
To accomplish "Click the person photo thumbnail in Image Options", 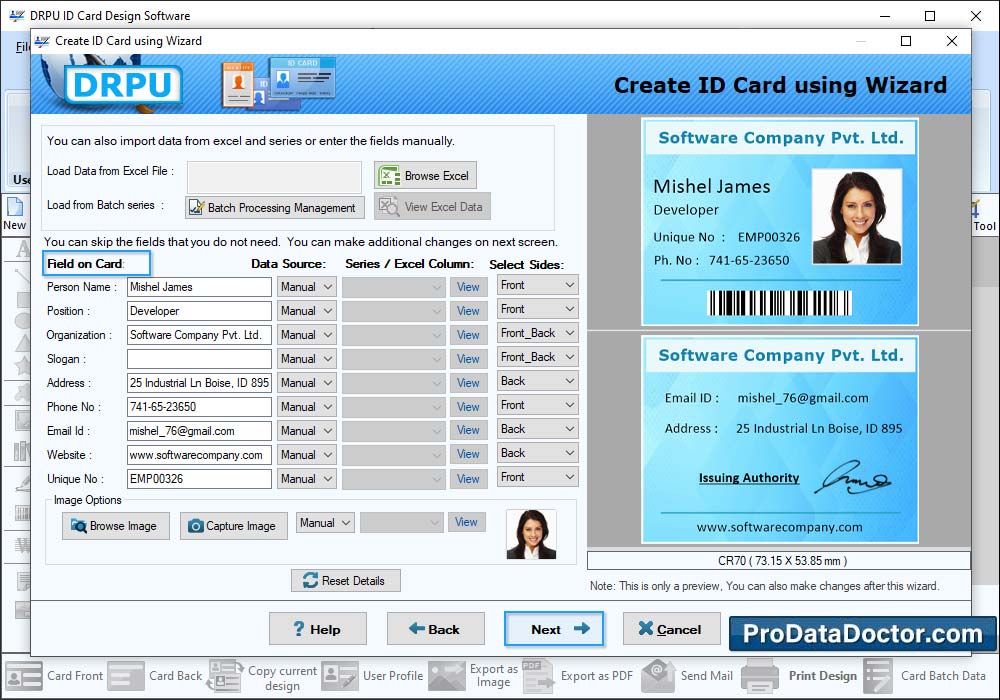I will click(x=531, y=534).
